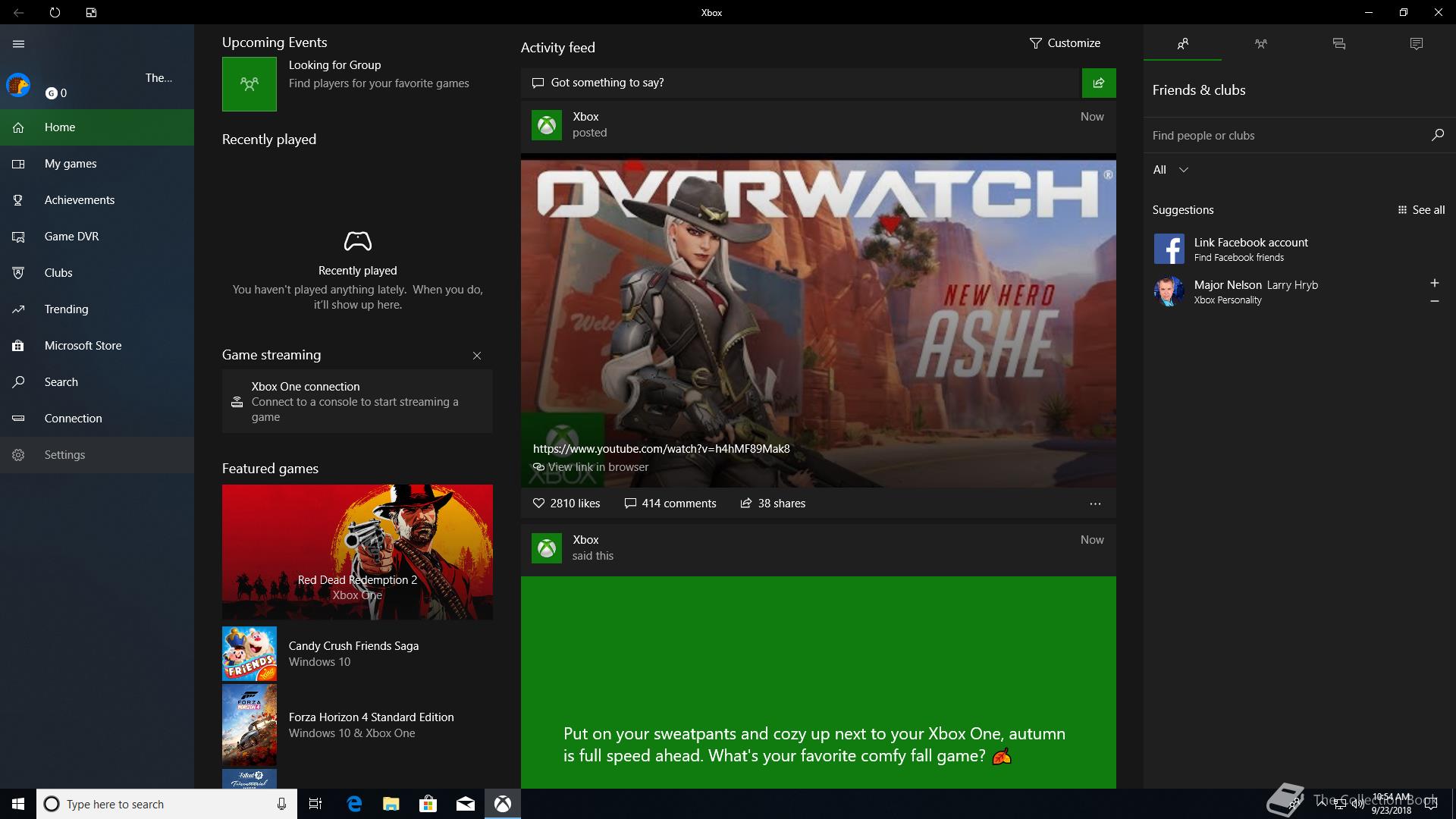Open Mail app from taskbar
This screenshot has width=1456, height=819.
[466, 804]
